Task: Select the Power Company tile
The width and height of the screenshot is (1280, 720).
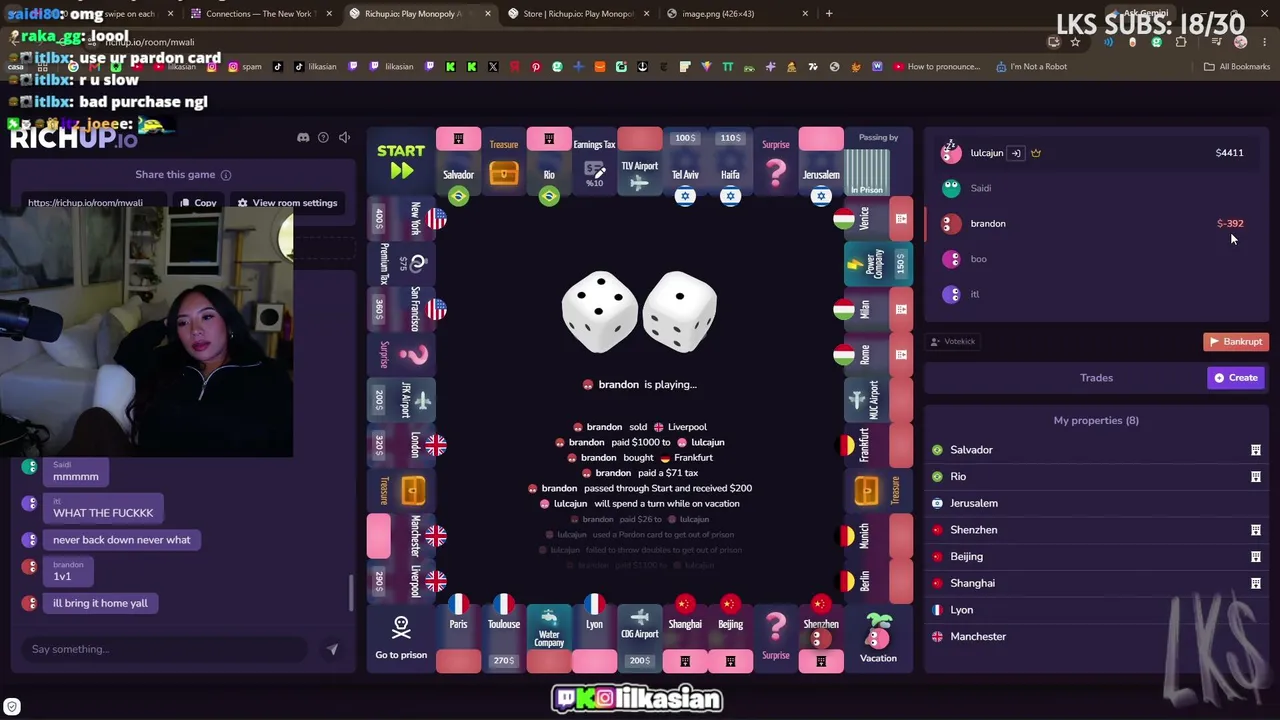Action: (878, 263)
